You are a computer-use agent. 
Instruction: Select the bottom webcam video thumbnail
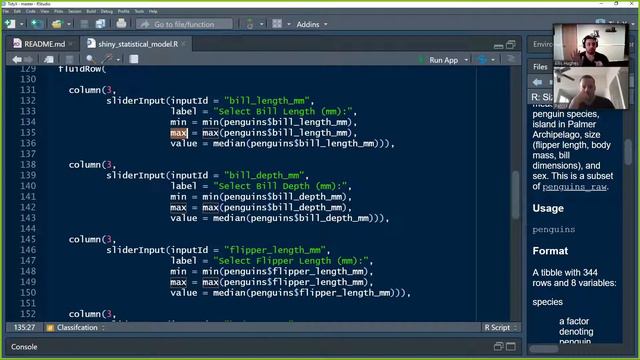click(591, 88)
